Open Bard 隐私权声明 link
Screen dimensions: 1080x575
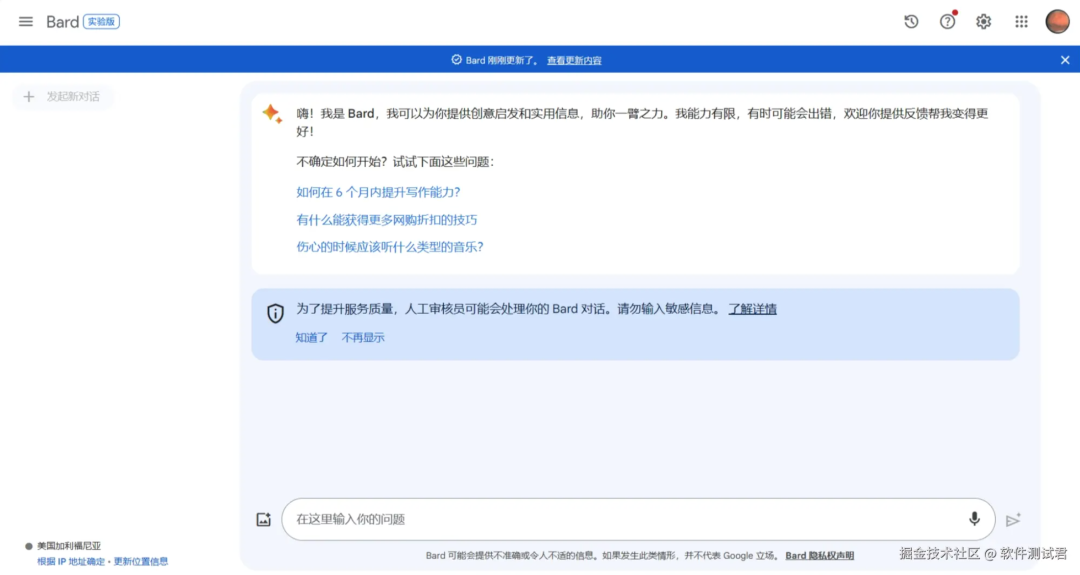click(820, 556)
